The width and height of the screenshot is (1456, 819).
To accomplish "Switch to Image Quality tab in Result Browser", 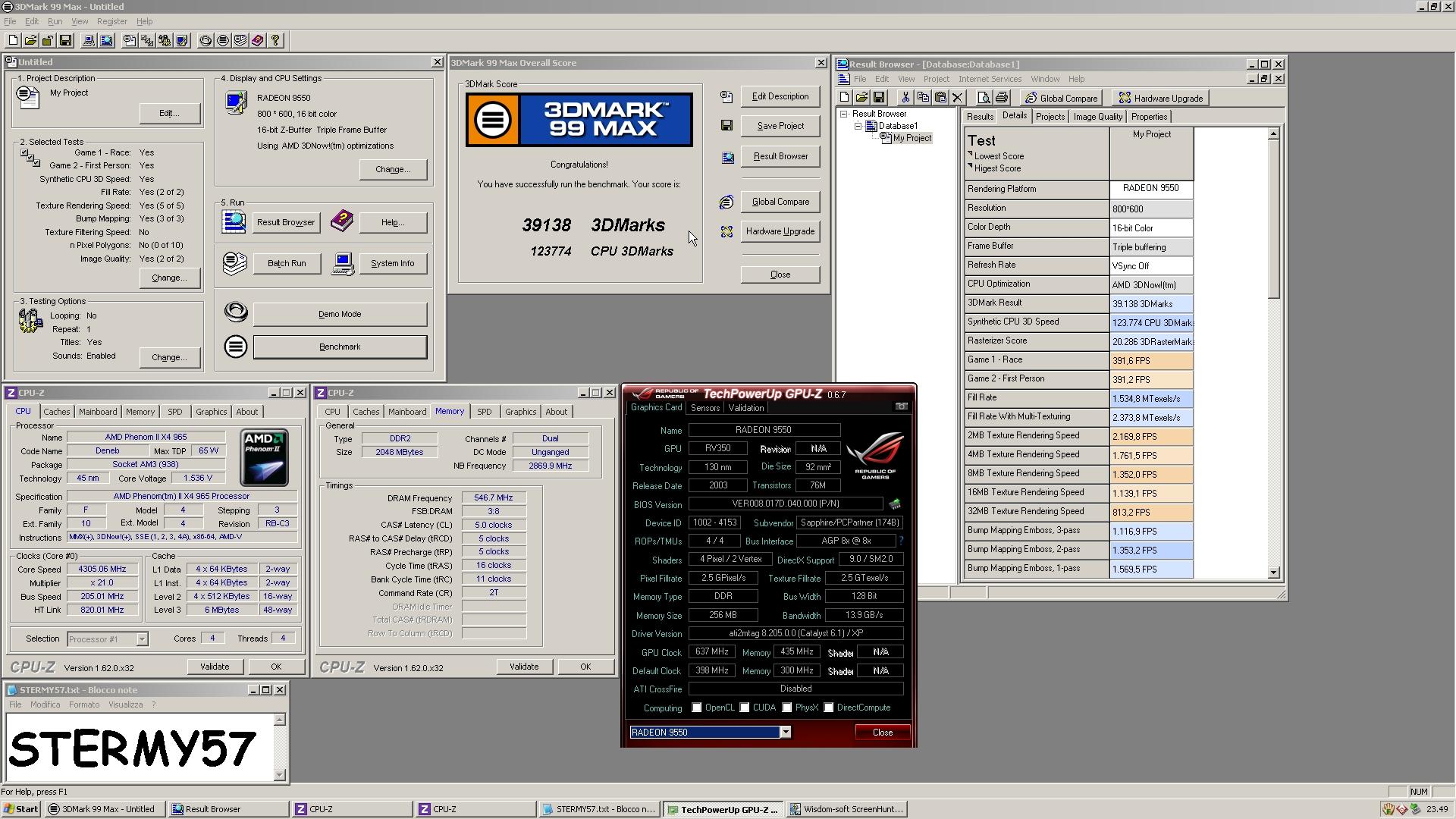I will pyautogui.click(x=1097, y=117).
